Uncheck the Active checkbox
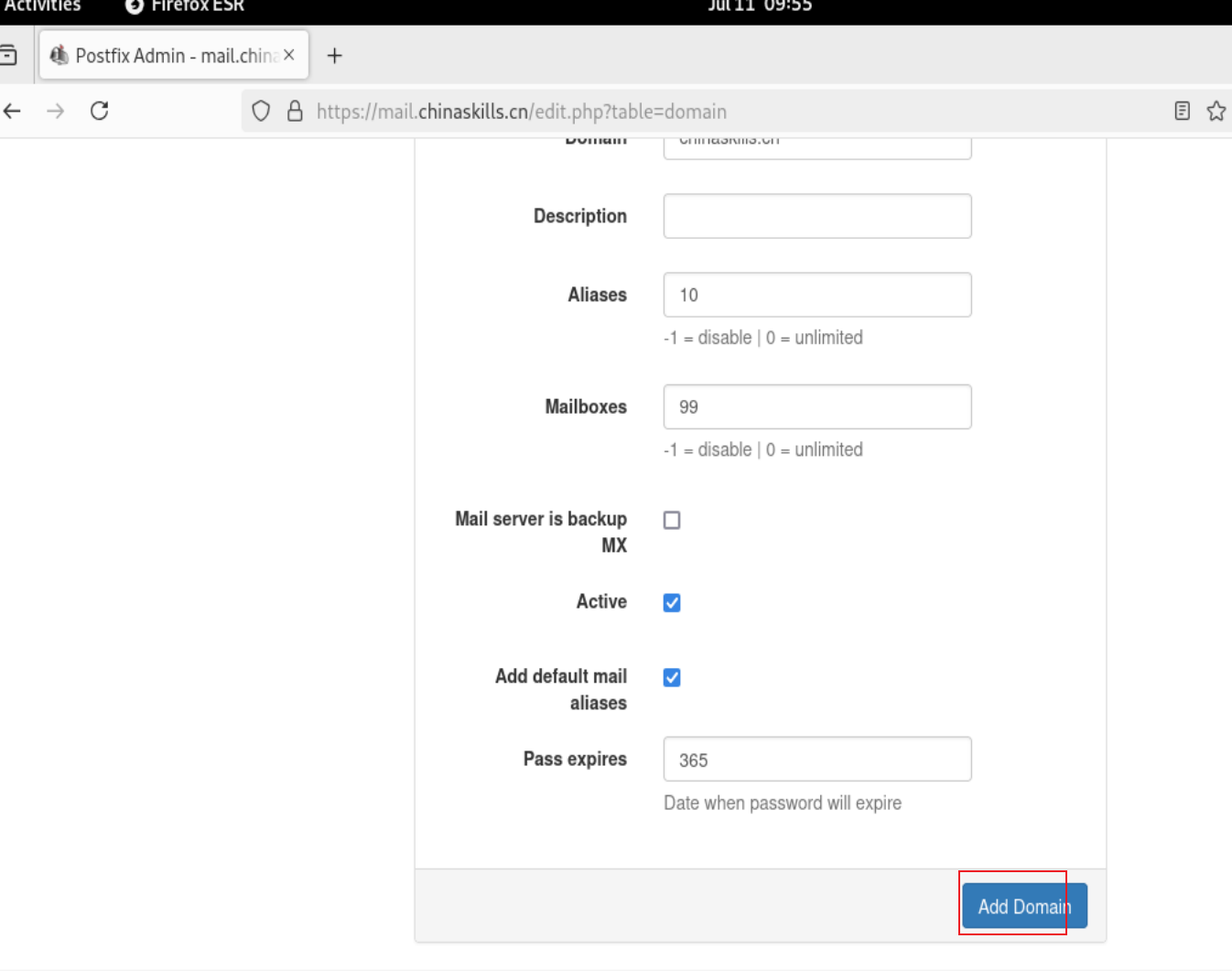The height and width of the screenshot is (971, 1232). (672, 603)
